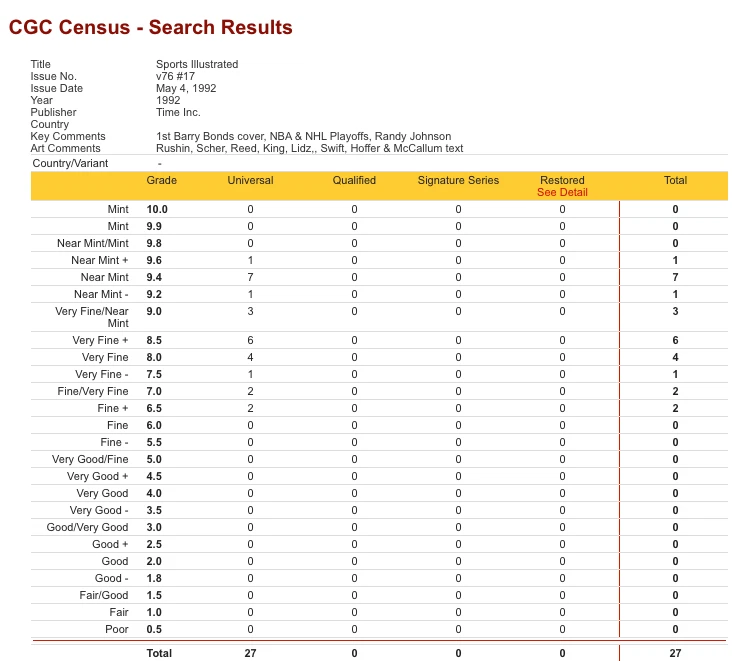Click the Grade column header
The image size is (732, 661).
pyautogui.click(x=161, y=180)
